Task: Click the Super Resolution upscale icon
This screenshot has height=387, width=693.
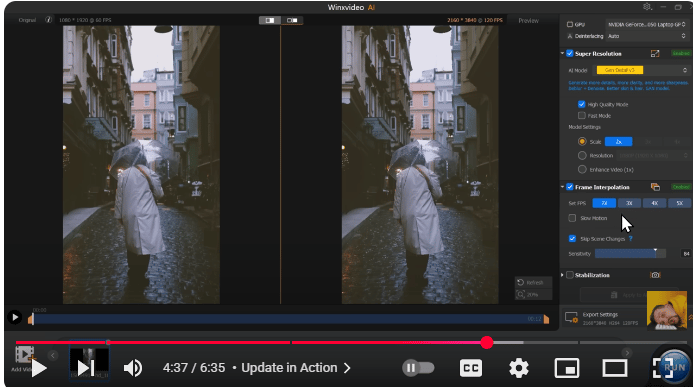Action: pos(655,53)
